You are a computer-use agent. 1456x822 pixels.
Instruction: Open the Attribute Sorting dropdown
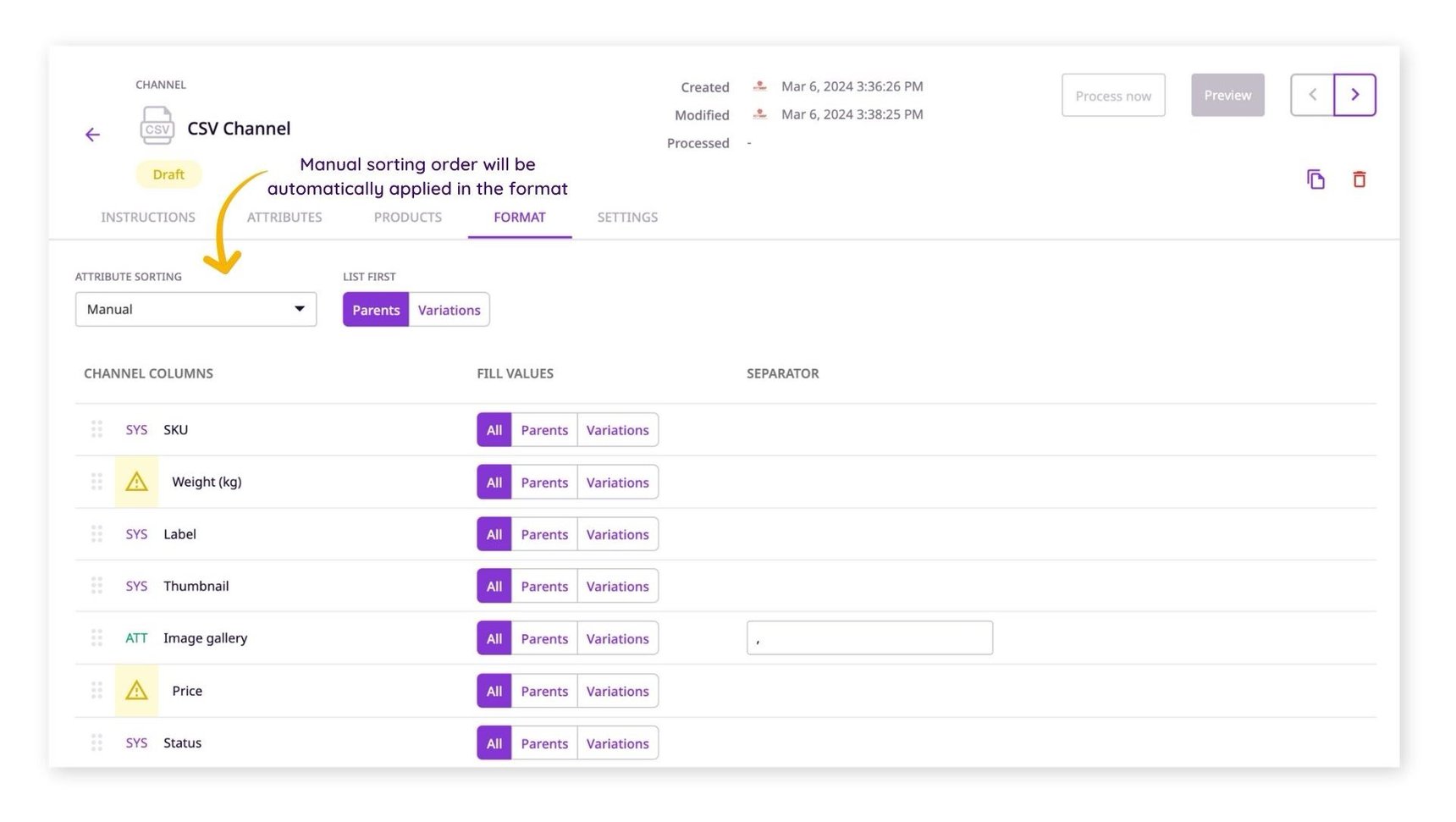(x=195, y=309)
